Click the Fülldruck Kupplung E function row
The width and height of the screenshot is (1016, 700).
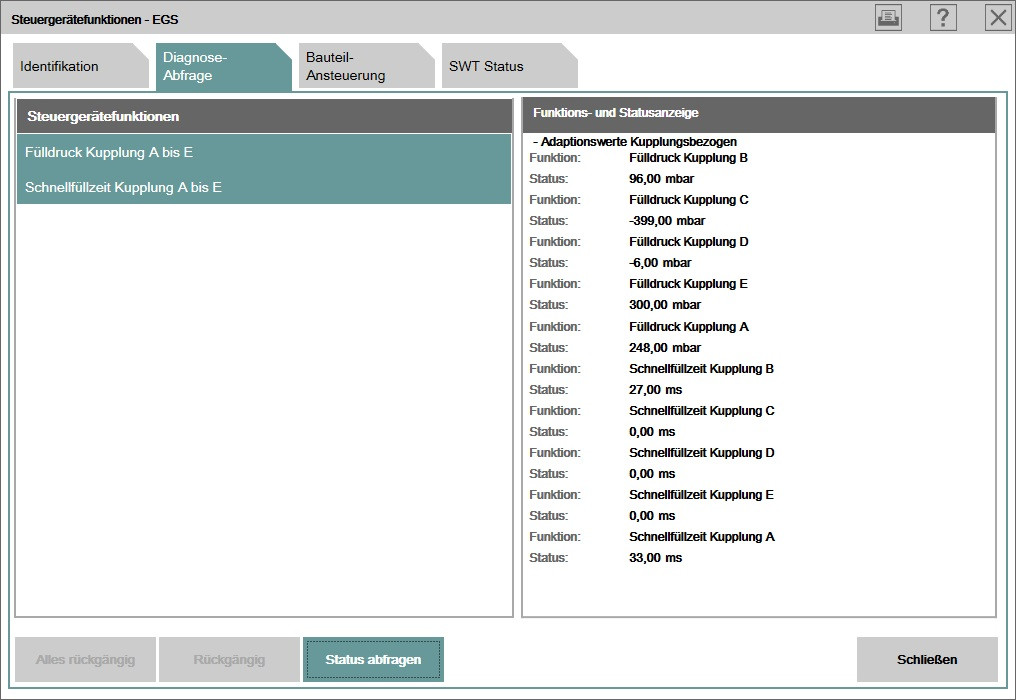688,284
